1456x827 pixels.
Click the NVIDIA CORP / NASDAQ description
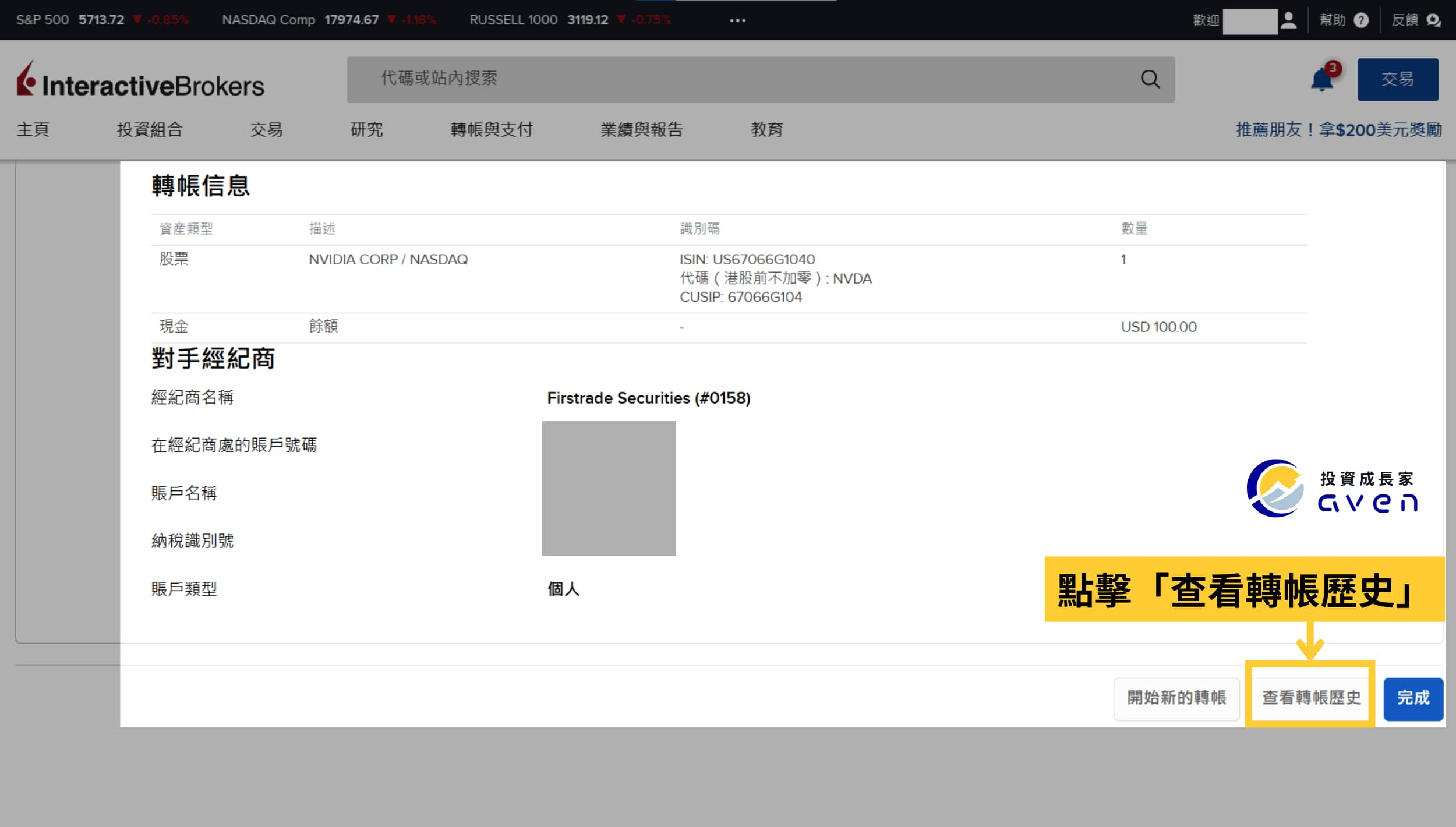pyautogui.click(x=388, y=259)
